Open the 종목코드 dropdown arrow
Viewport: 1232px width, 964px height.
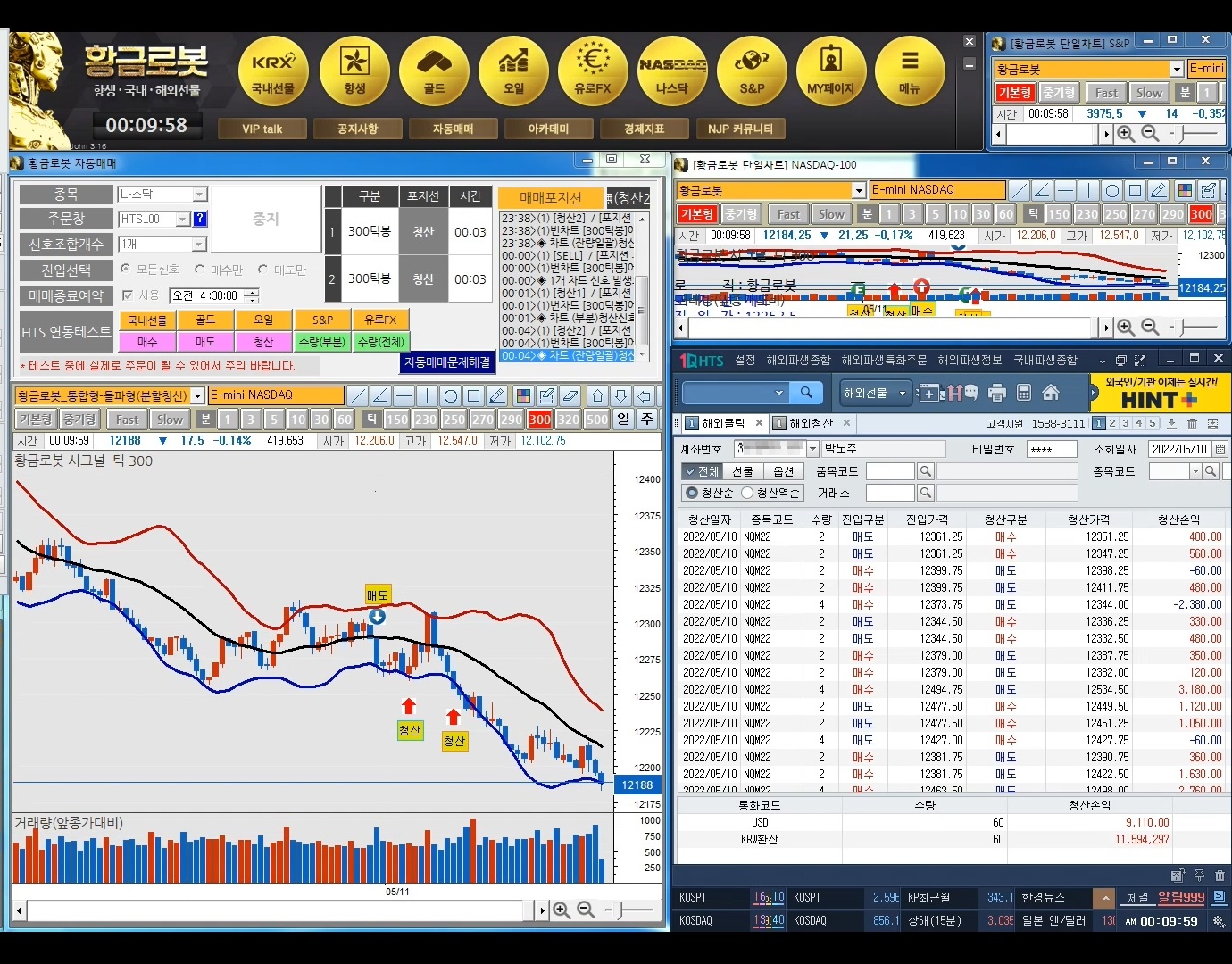(1195, 471)
